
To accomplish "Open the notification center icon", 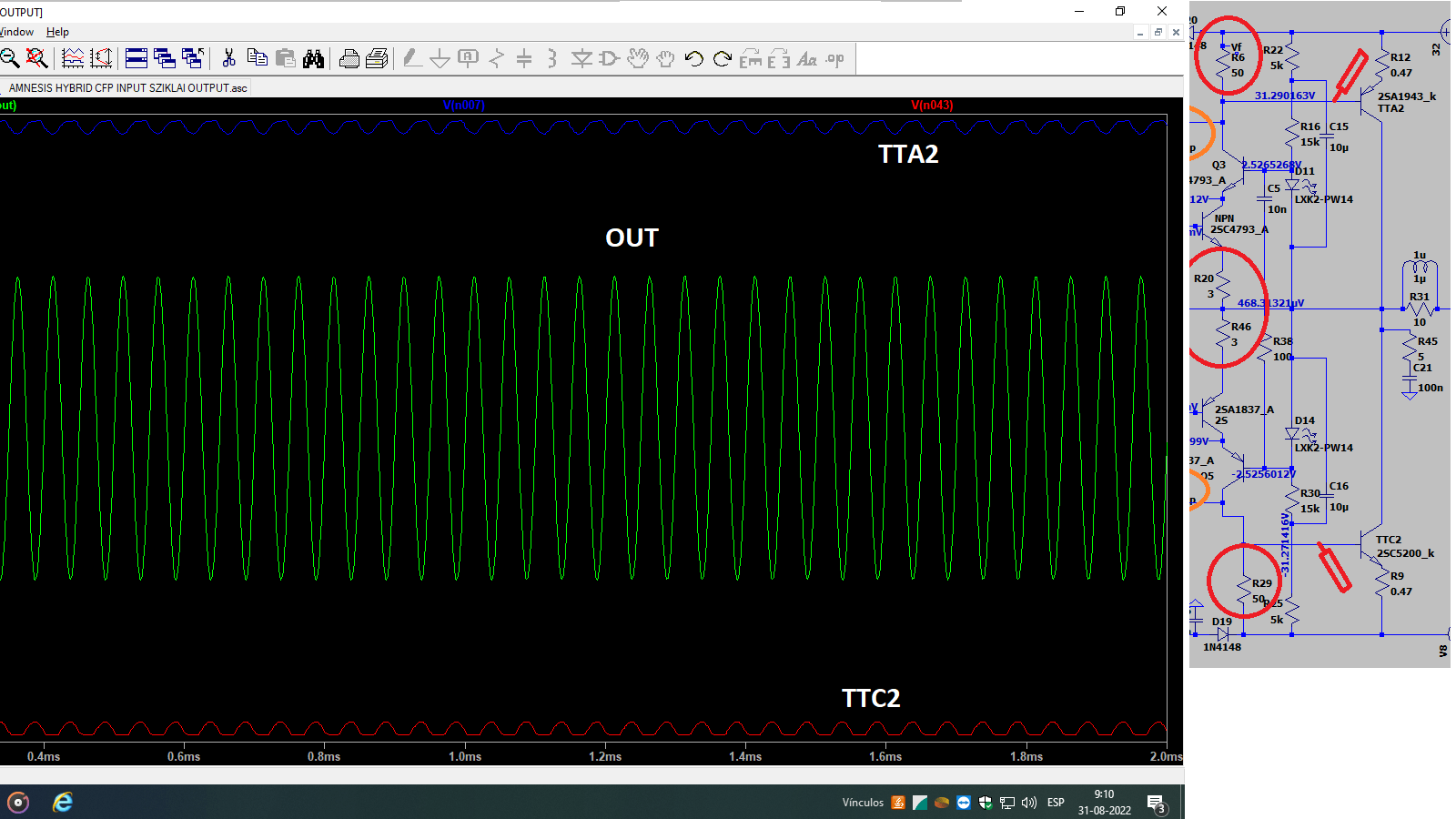I will pos(1157,804).
